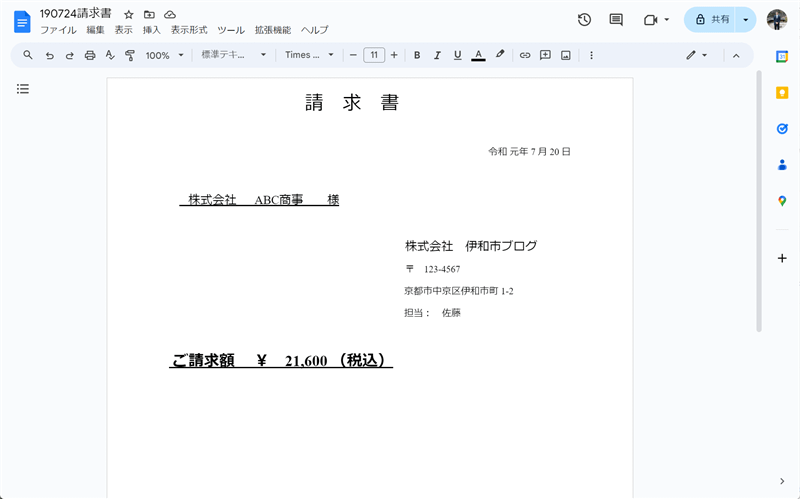Image resolution: width=800 pixels, height=499 pixels.
Task: Toggle italic formatting
Action: click(437, 55)
